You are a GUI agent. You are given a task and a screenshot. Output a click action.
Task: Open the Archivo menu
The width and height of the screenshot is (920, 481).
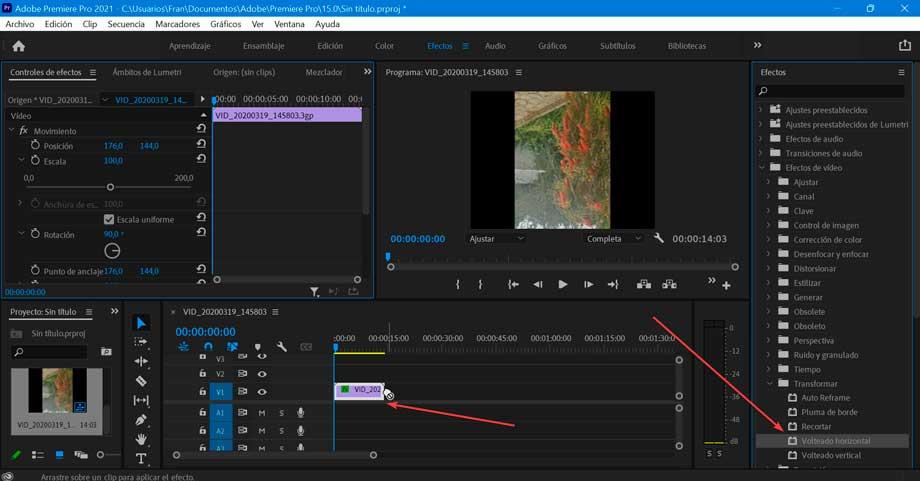pos(20,24)
